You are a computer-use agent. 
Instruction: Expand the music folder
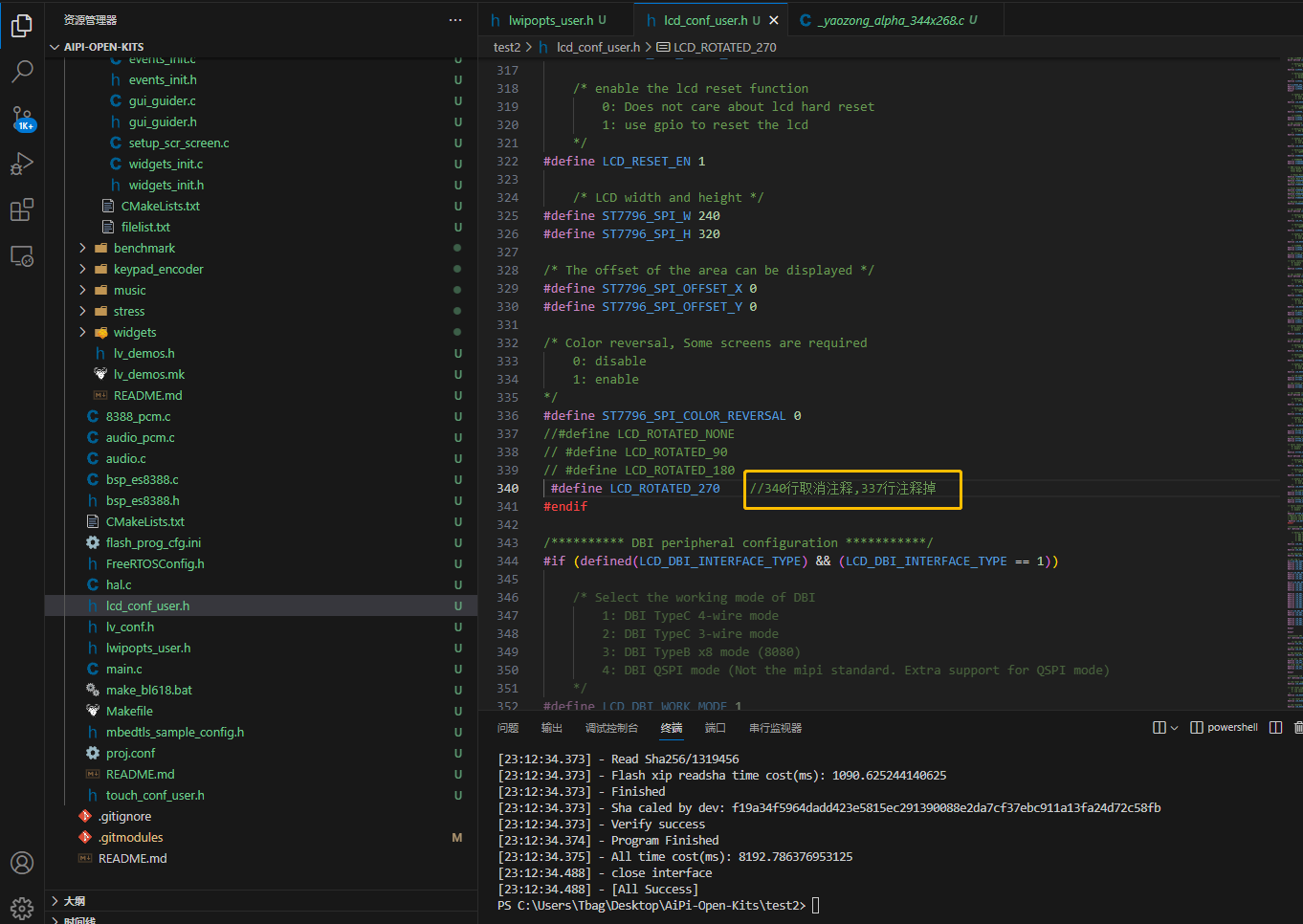(82, 290)
